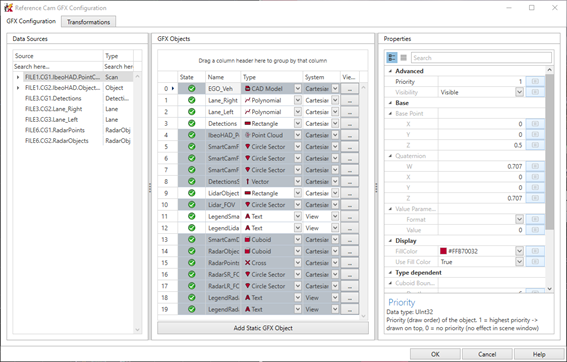
Task: Click green state icon for RadarPoints row
Action: click(192, 263)
